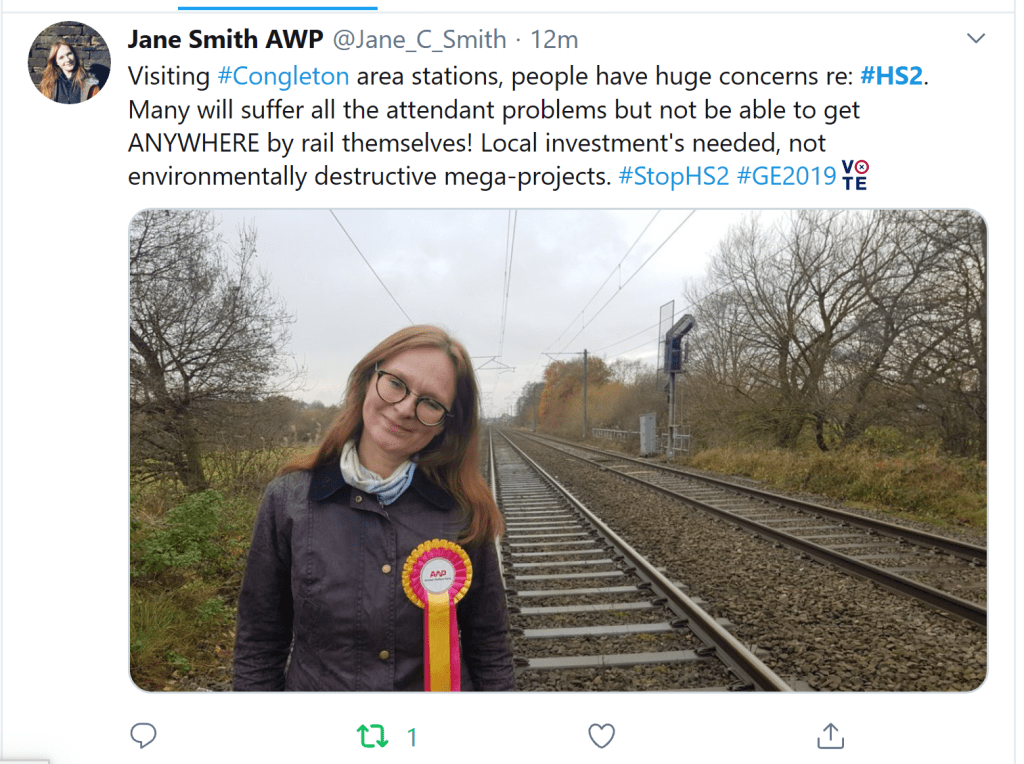Open the #Congleton hashtag

283,76
